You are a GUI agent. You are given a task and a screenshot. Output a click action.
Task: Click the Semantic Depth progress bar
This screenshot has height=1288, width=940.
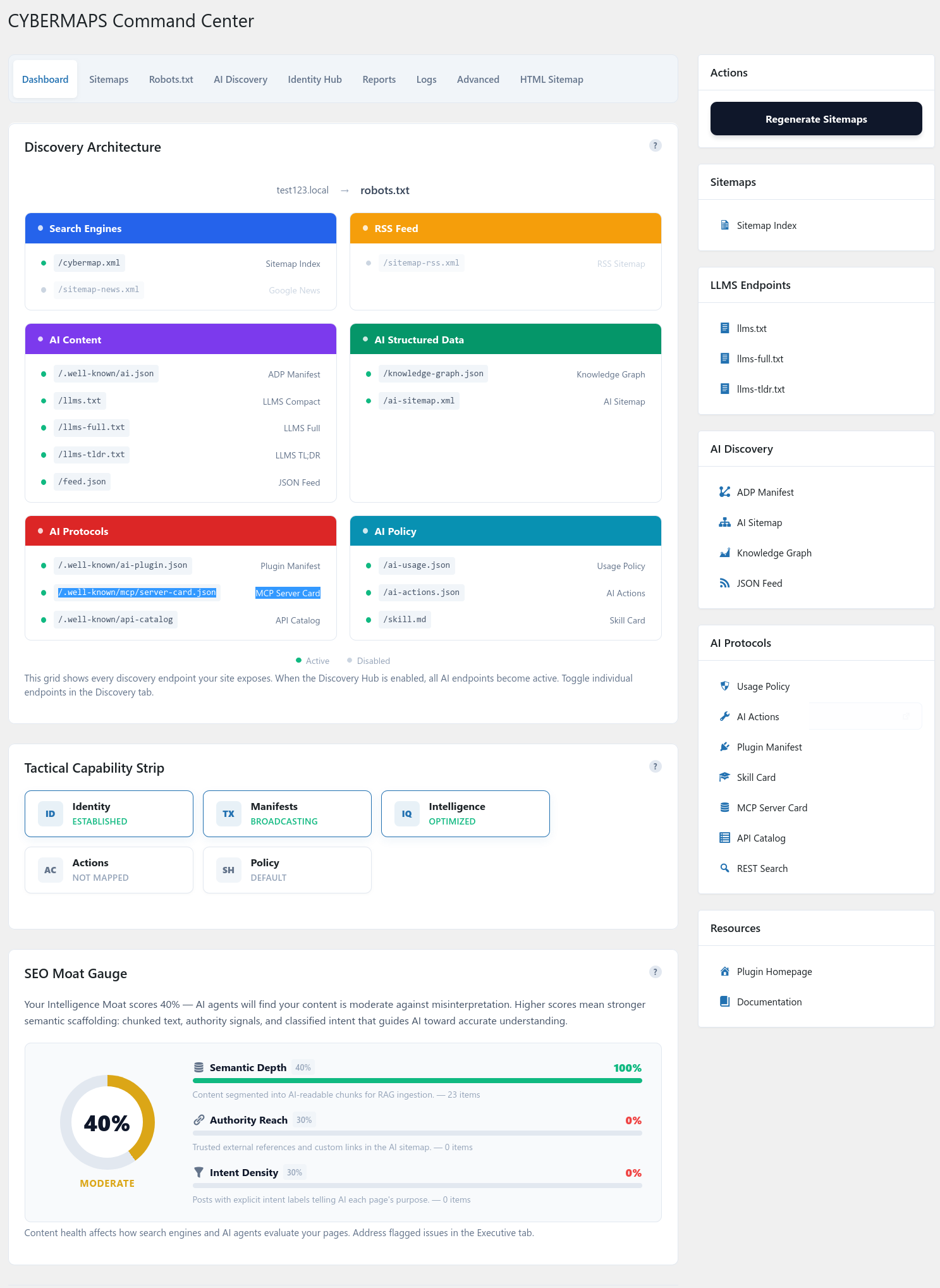417,1081
